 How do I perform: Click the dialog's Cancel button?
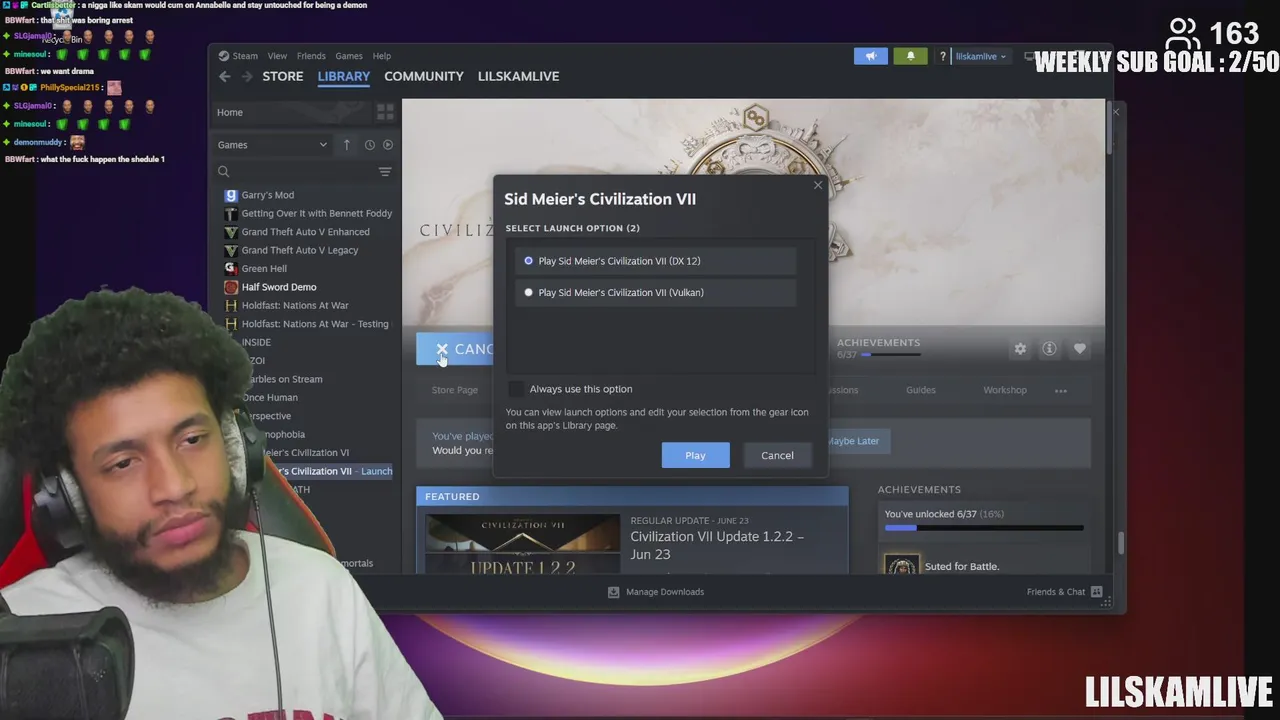tap(777, 455)
